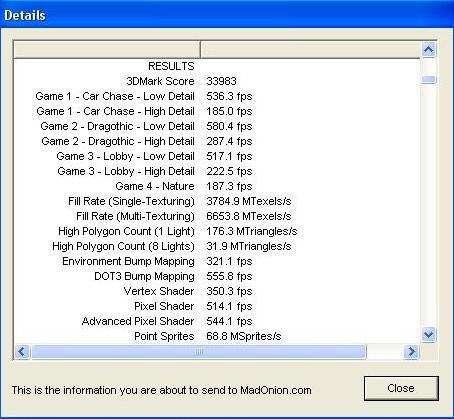
Task: Click the right column header
Action: pos(310,50)
